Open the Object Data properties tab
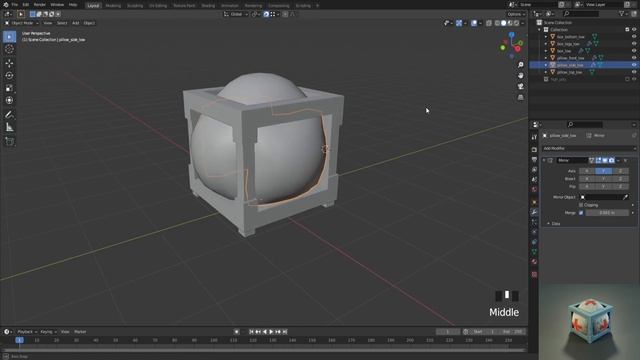The height and width of the screenshot is (360, 640). [534, 252]
